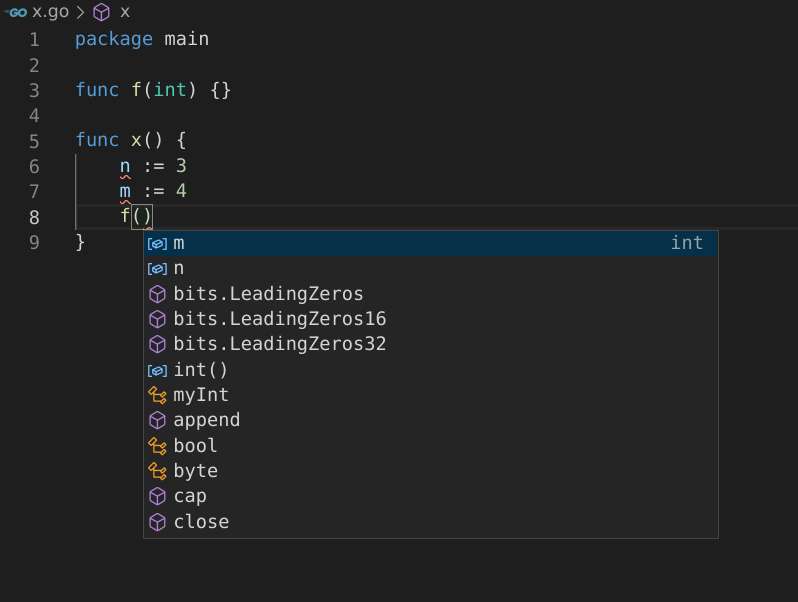Screen dimensions: 798x602
Task: Select int() from the autocomplete list
Action: (201, 370)
